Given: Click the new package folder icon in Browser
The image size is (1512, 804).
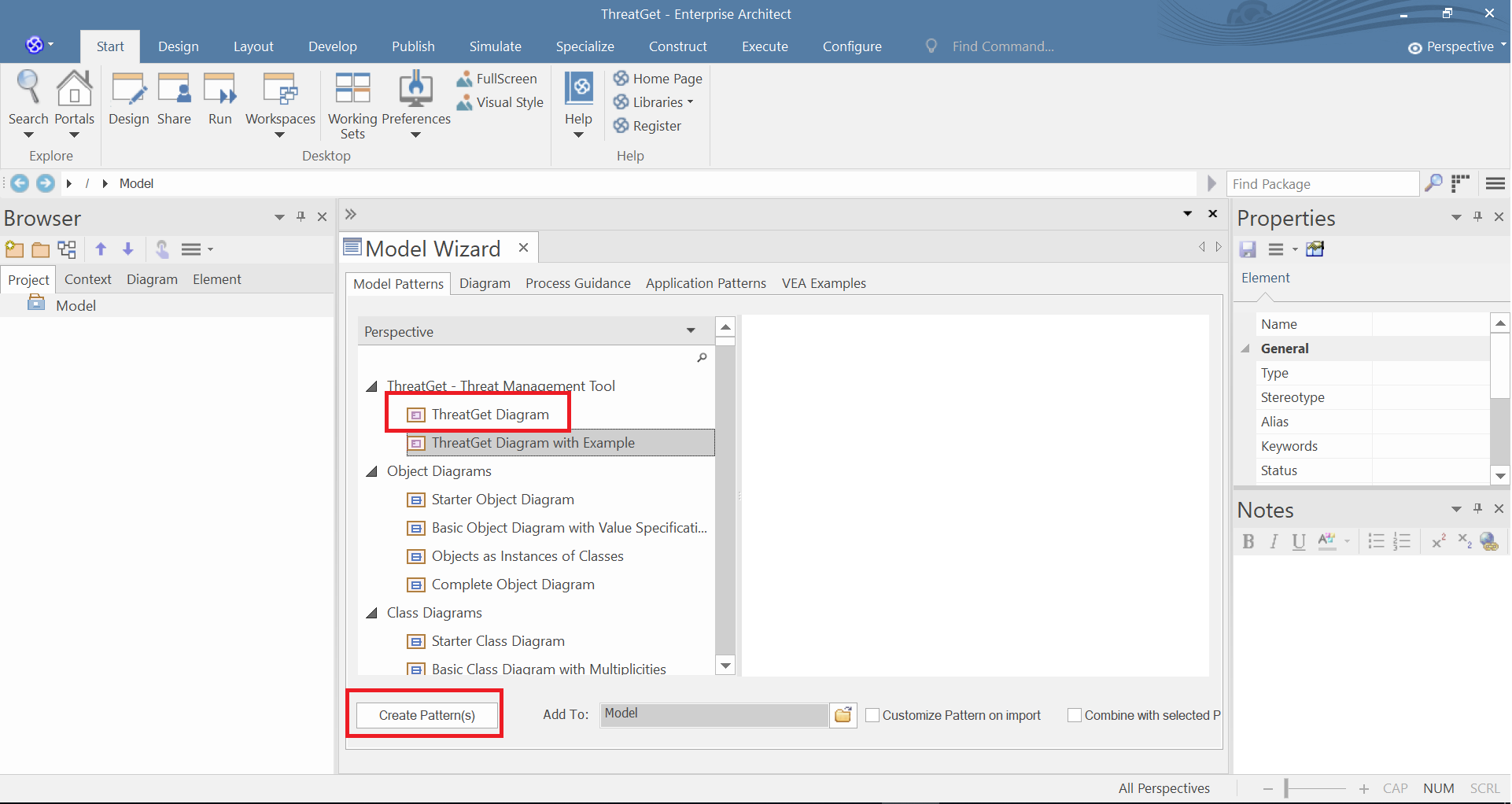Looking at the screenshot, I should click(x=41, y=250).
